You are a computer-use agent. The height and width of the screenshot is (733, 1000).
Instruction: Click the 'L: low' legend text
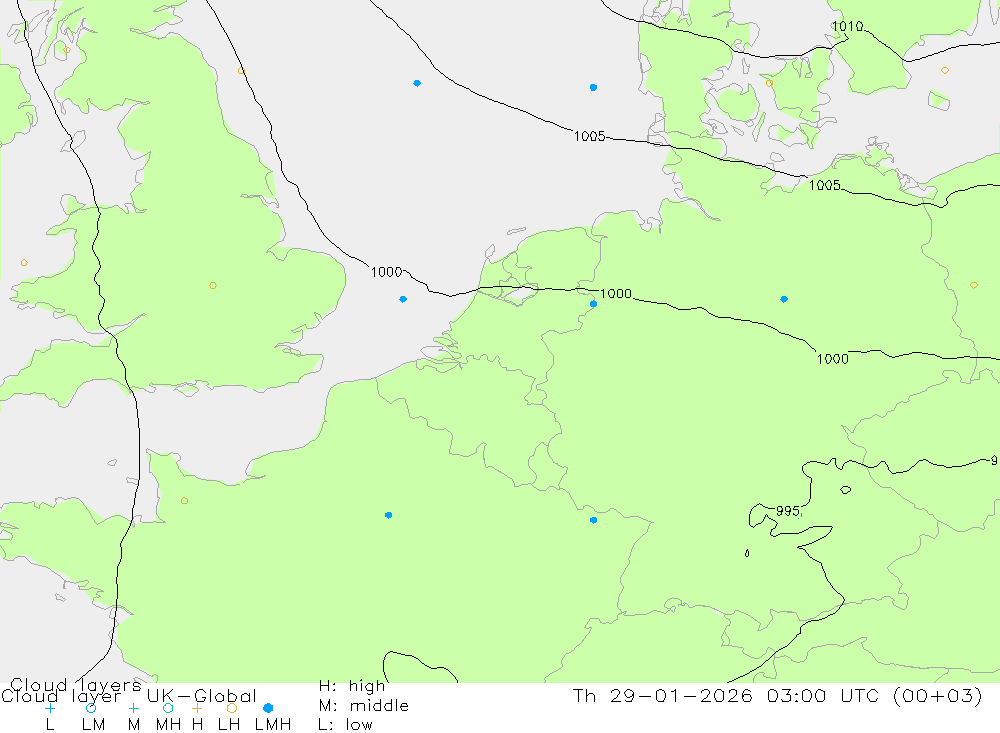click(345, 725)
